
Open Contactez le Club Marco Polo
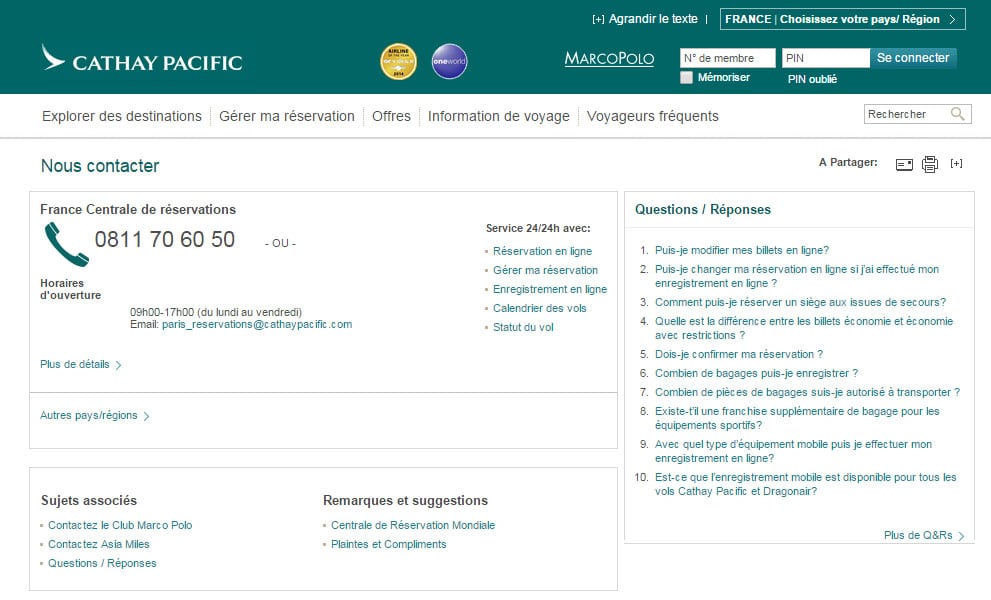[x=120, y=525]
